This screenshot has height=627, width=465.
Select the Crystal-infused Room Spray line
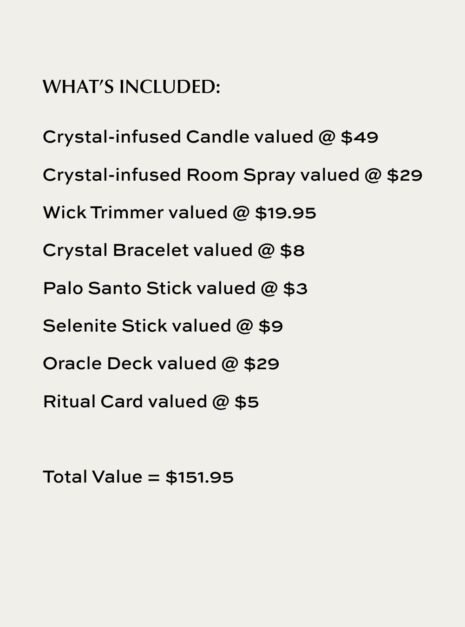[233, 176]
